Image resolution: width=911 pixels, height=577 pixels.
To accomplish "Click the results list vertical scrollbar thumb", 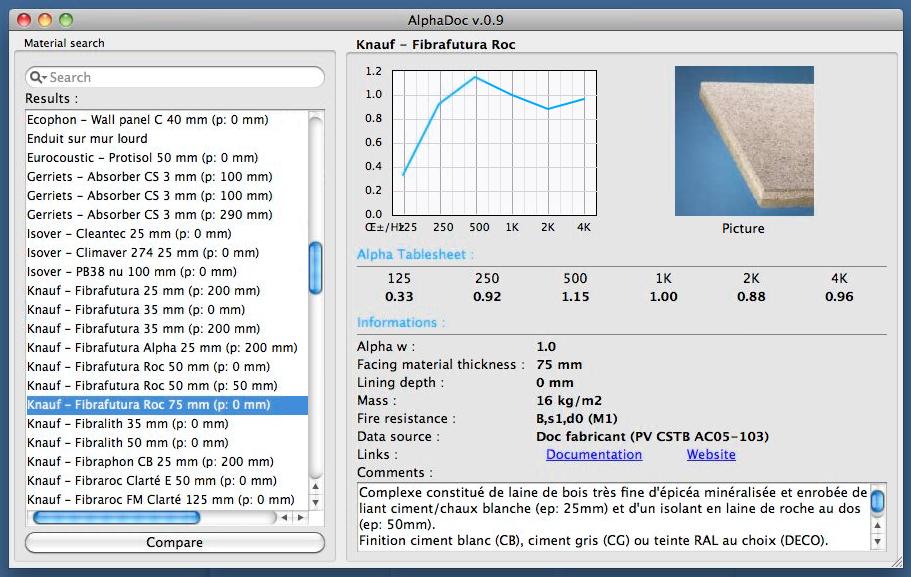I will point(316,268).
